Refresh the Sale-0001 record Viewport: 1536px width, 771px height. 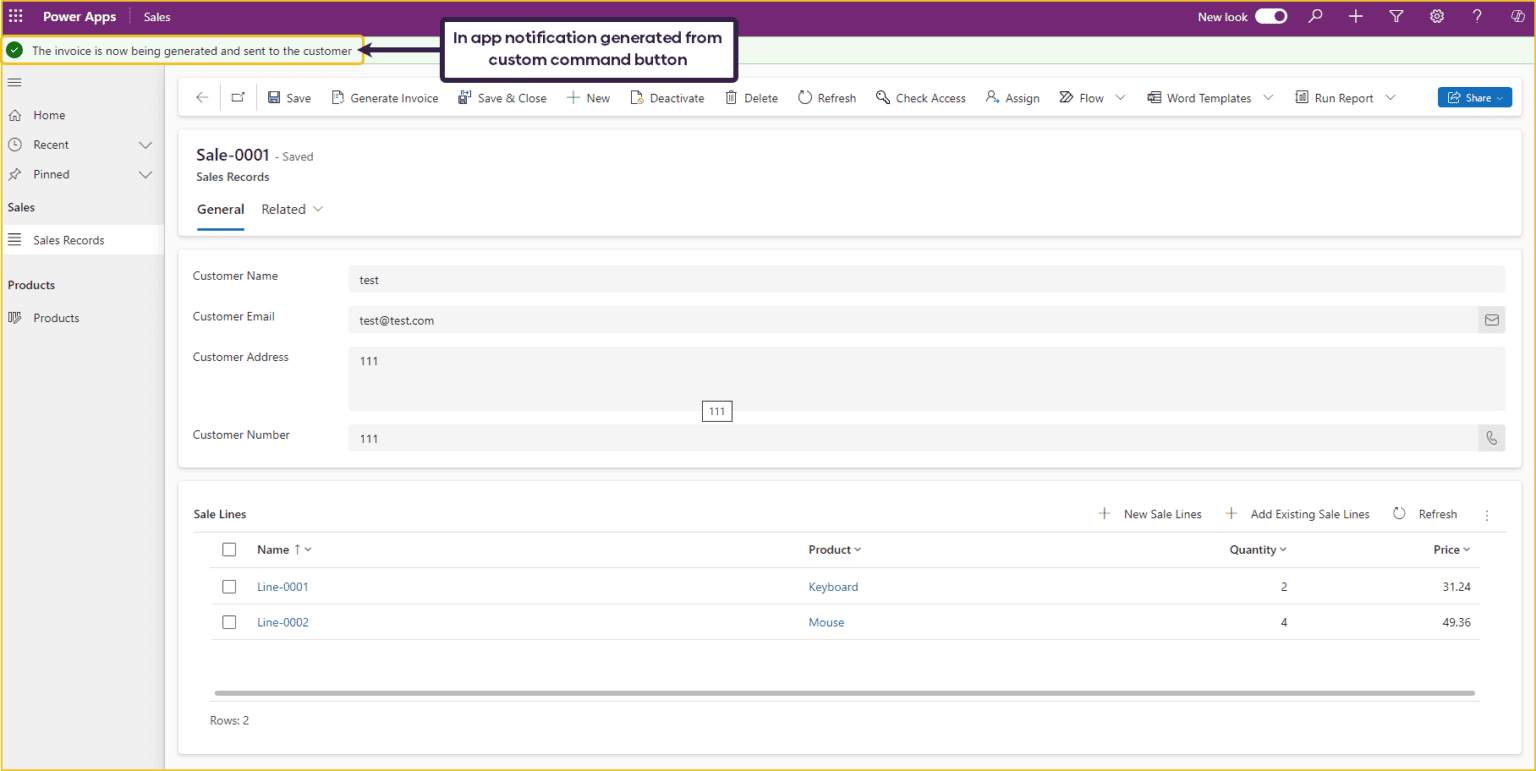tap(826, 97)
